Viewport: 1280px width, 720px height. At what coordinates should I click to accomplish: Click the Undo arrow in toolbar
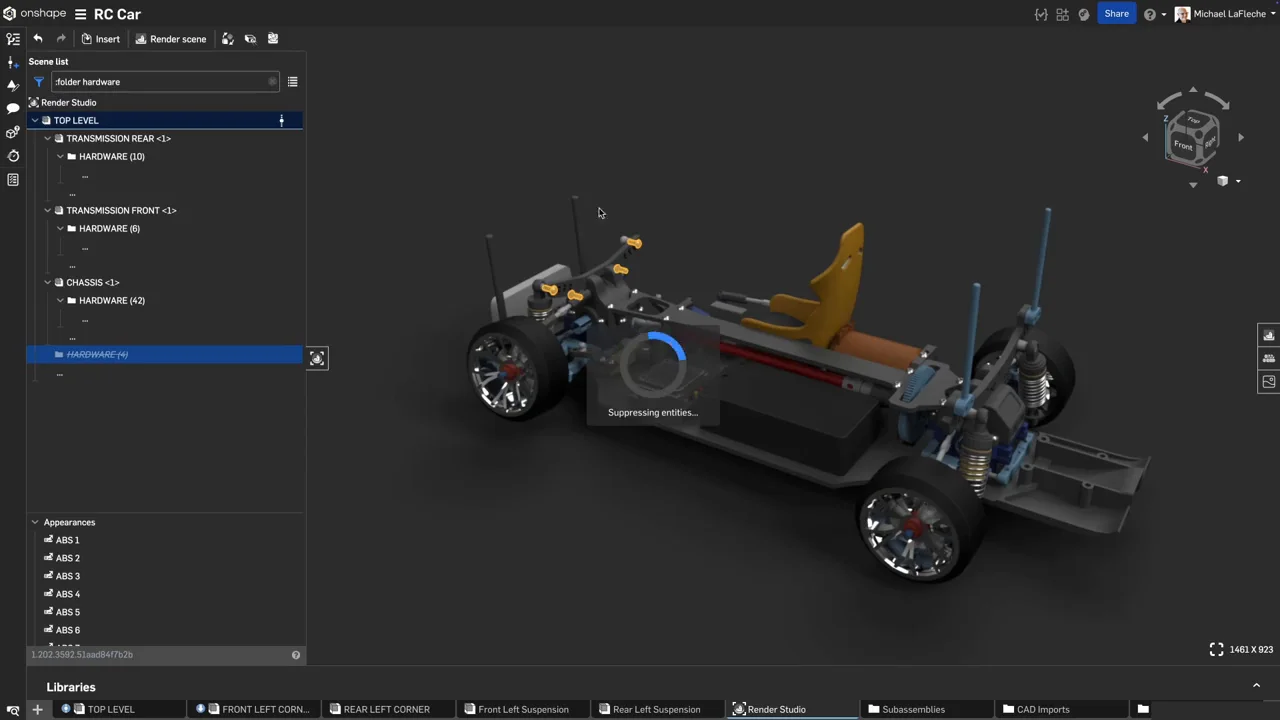click(38, 39)
